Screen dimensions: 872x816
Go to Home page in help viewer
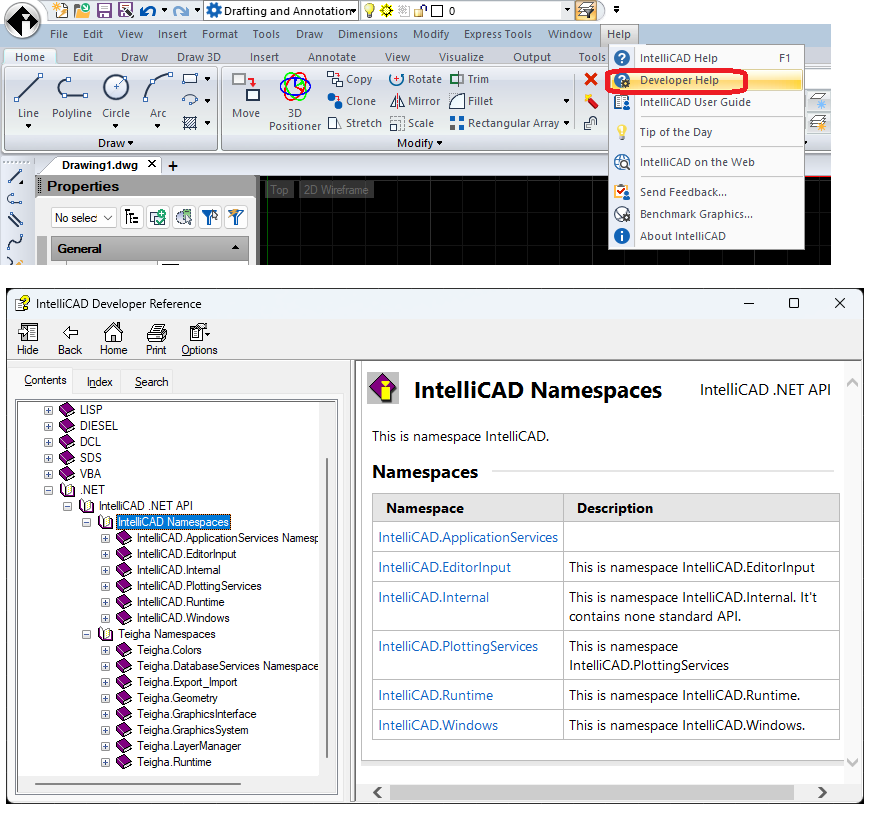113,339
